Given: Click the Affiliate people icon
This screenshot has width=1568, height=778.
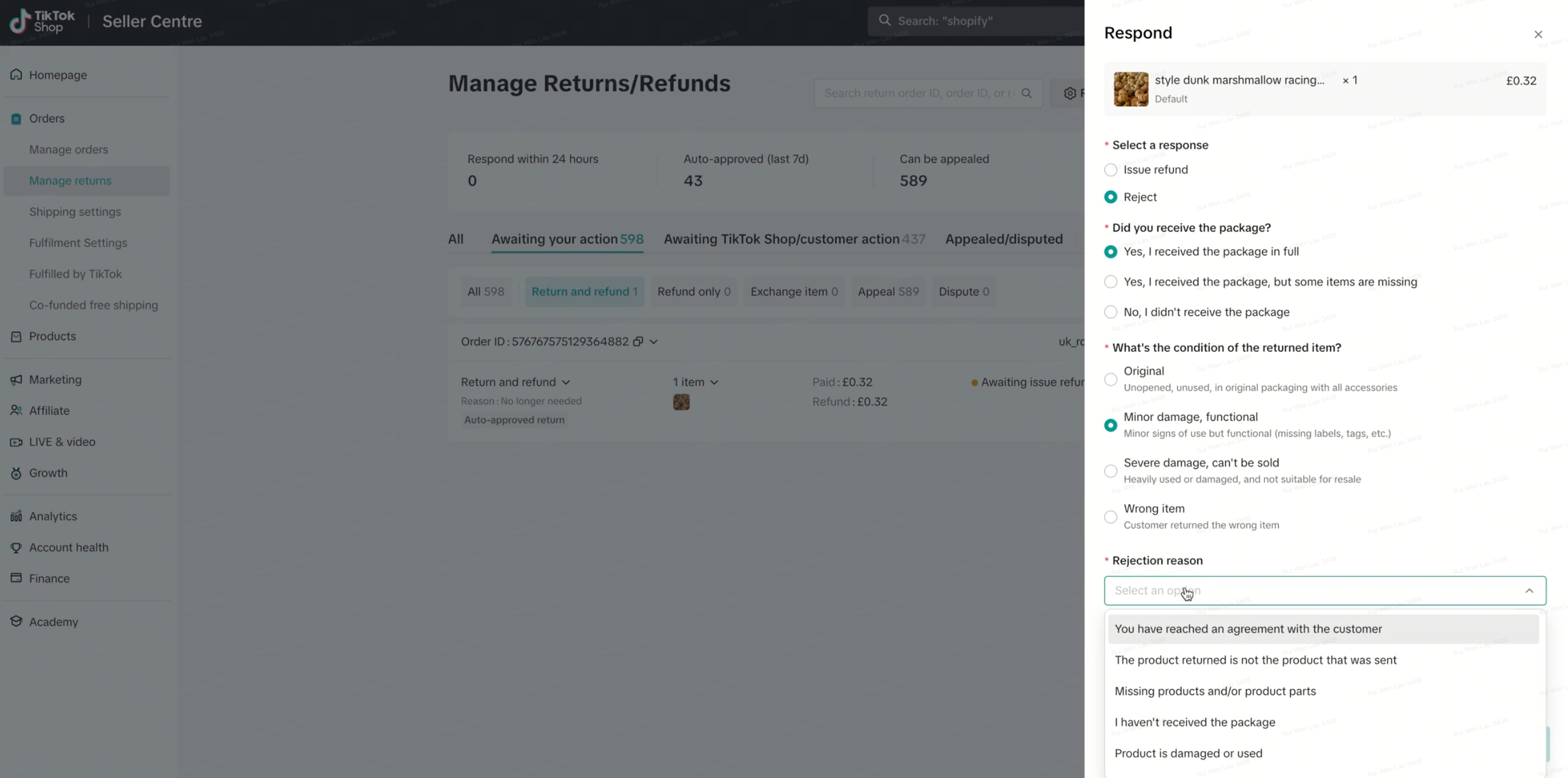Looking at the screenshot, I should [17, 410].
